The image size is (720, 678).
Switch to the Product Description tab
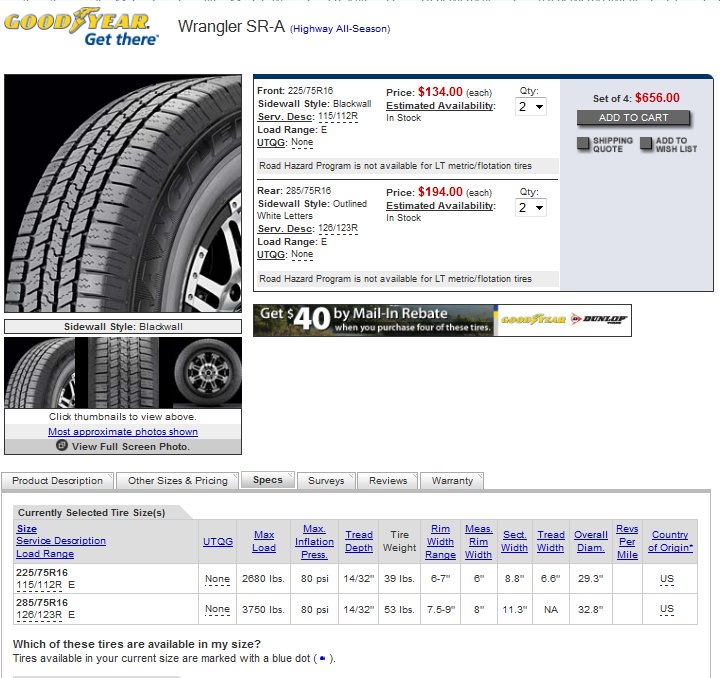(57, 481)
